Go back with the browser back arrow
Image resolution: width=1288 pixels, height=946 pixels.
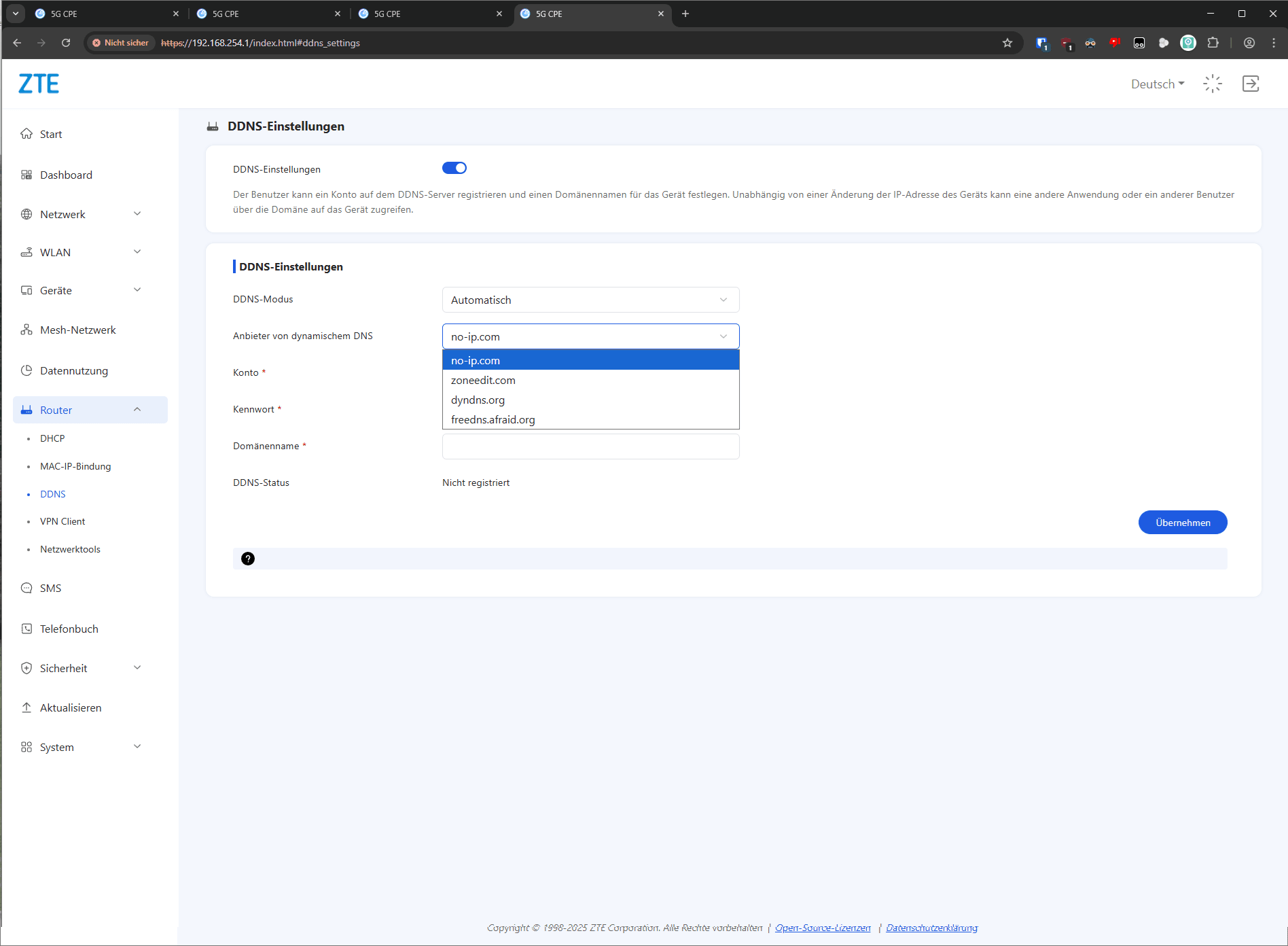click(17, 43)
